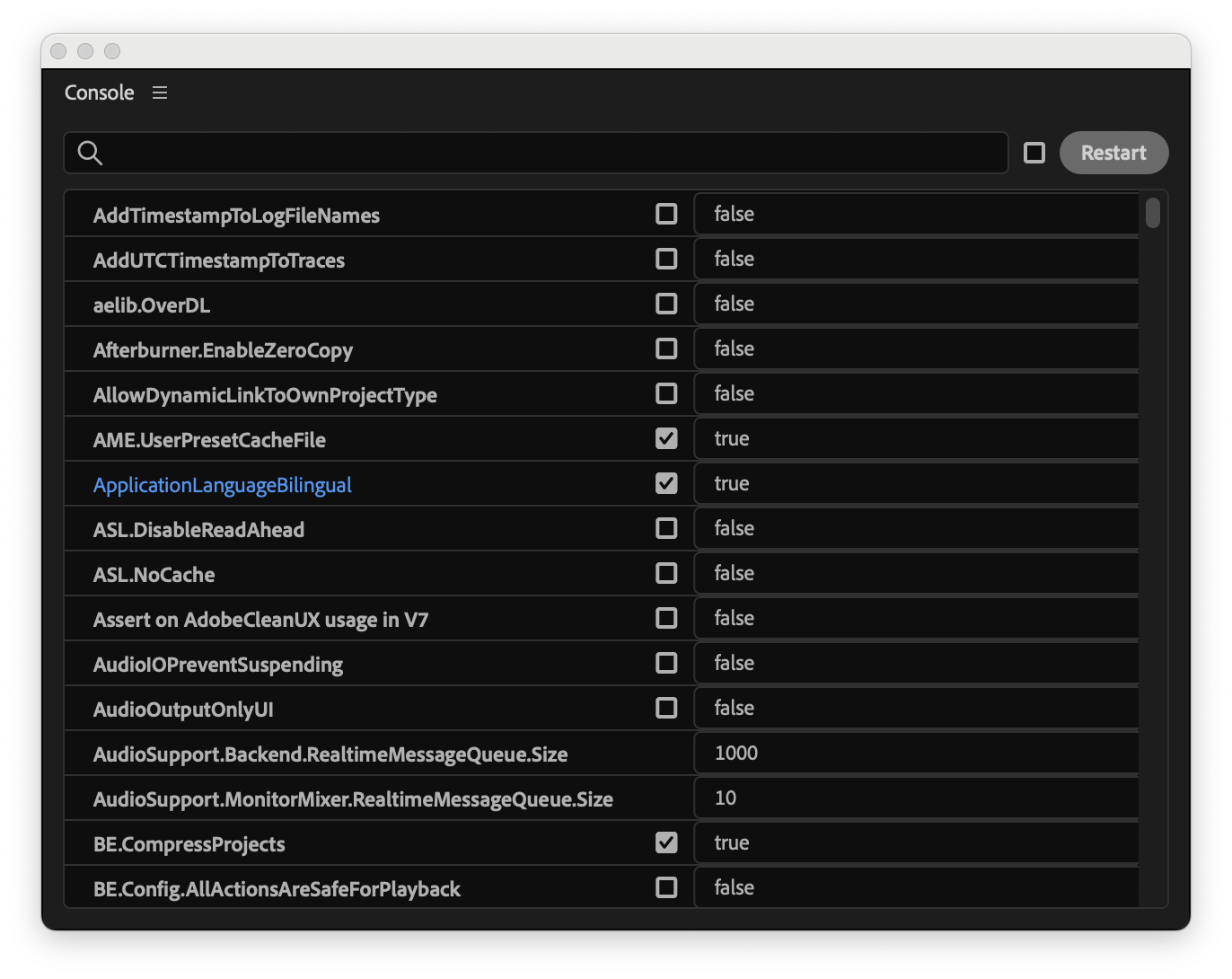This screenshot has height=979, width=1232.
Task: Enable AllowDynamicLinkToOwnProjectType checkbox
Action: (x=666, y=393)
